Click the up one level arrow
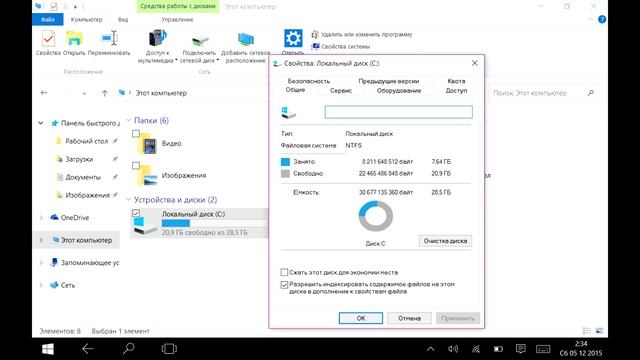640x360 pixels. [104, 93]
